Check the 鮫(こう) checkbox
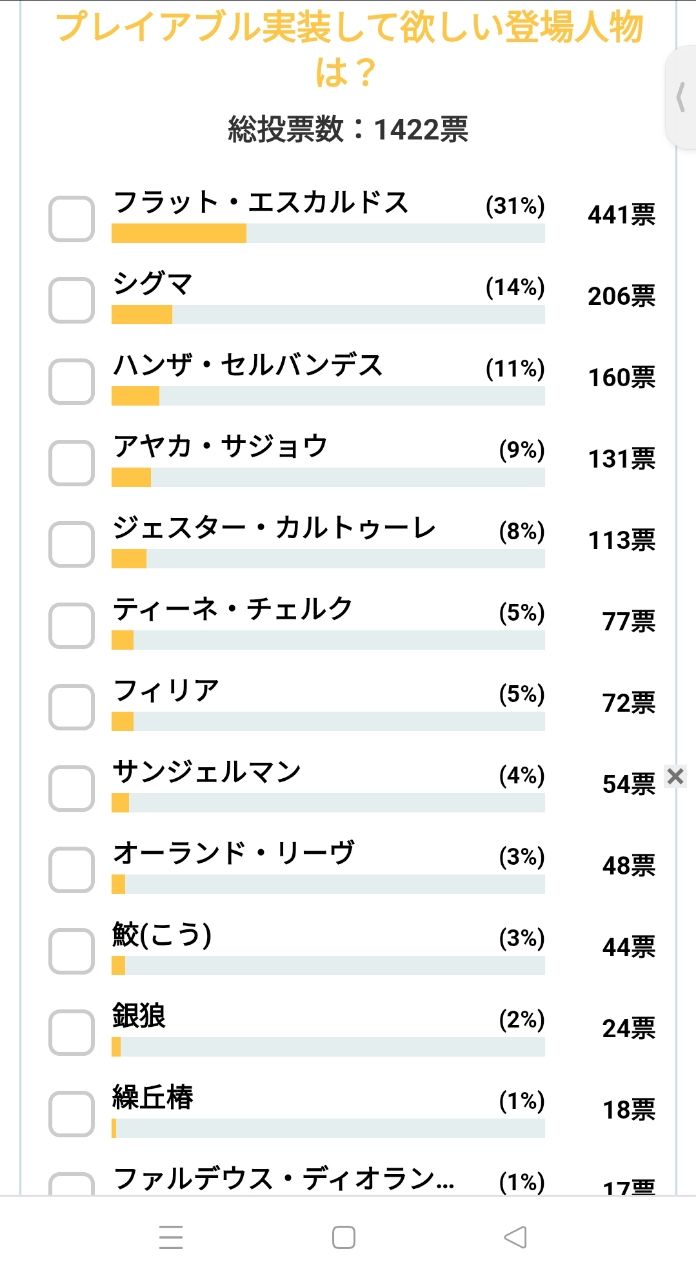This screenshot has height=1280, width=696. pos(72,951)
